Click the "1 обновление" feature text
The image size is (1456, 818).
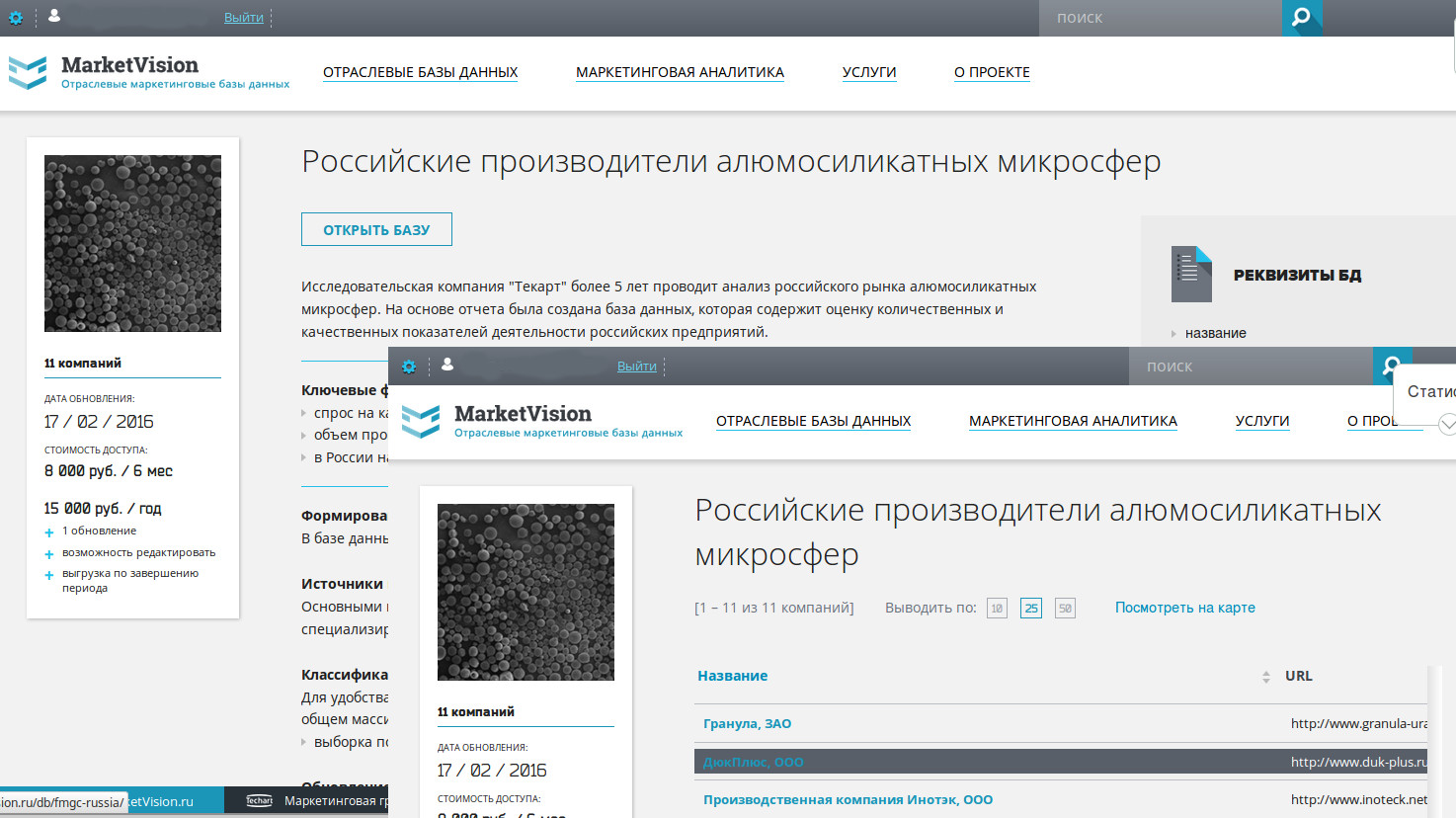click(x=100, y=531)
